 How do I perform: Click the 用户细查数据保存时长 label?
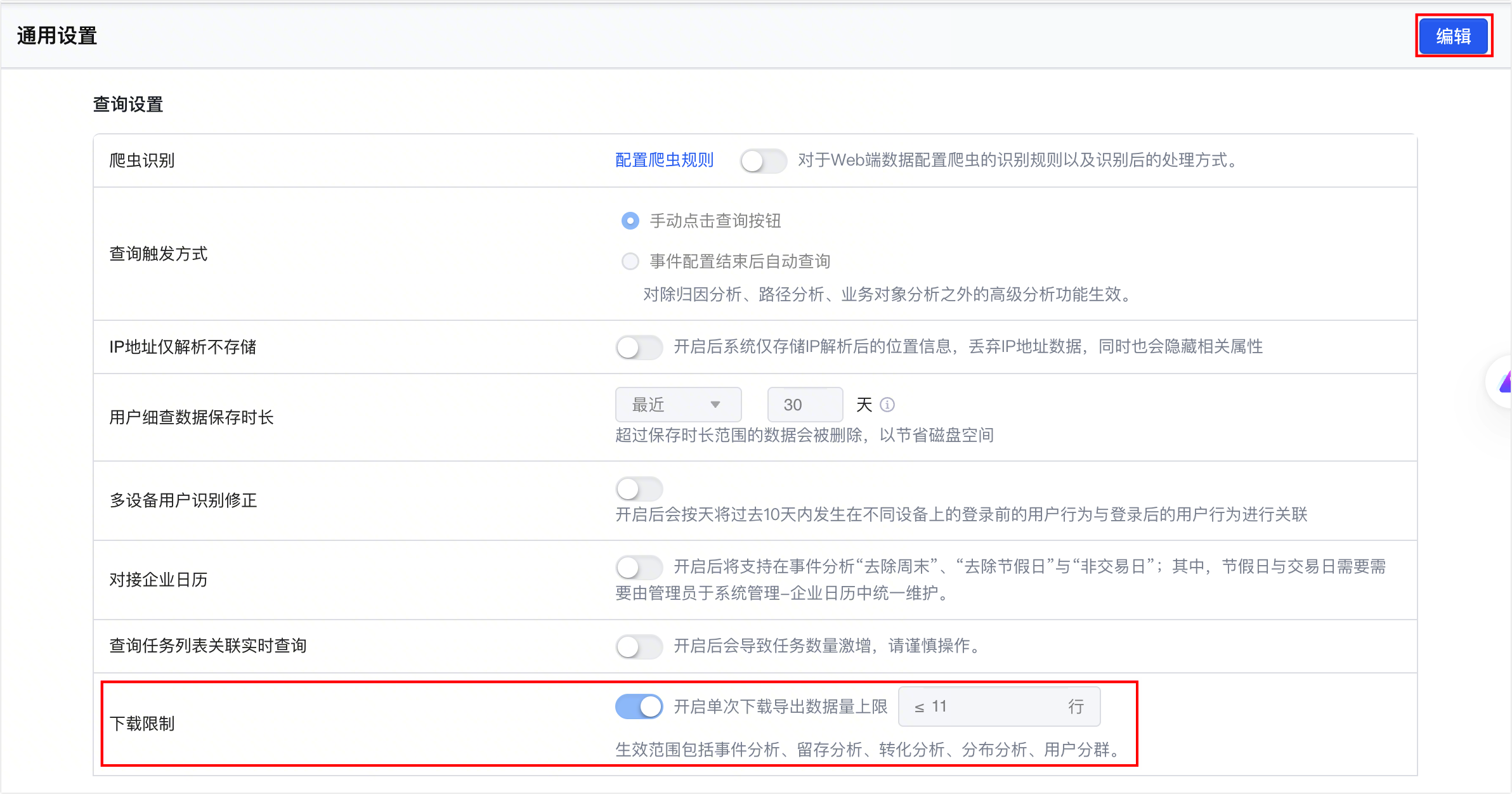click(x=192, y=417)
